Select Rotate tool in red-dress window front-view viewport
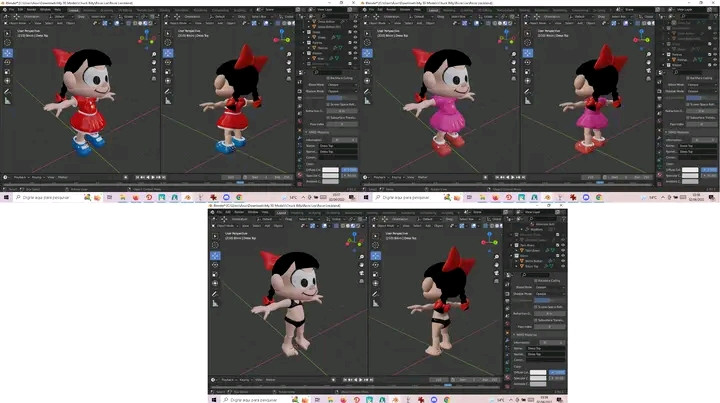The height and width of the screenshot is (403, 720). click(x=8, y=62)
